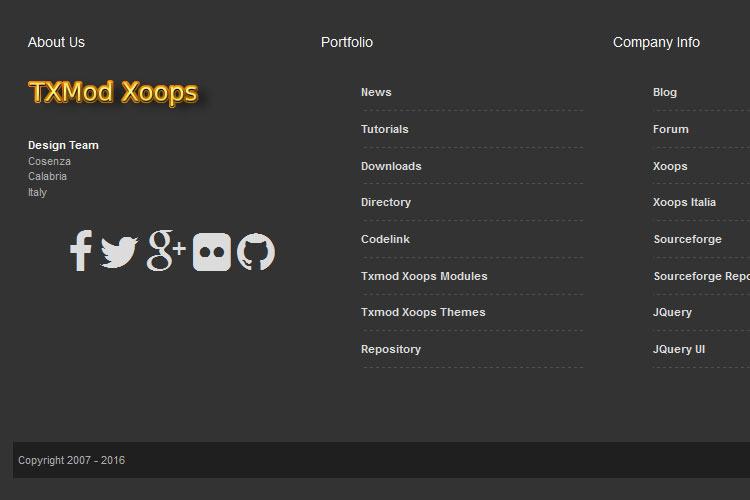Select Txmod Xoops Themes link
Image resolution: width=750 pixels, height=500 pixels.
[x=423, y=313]
